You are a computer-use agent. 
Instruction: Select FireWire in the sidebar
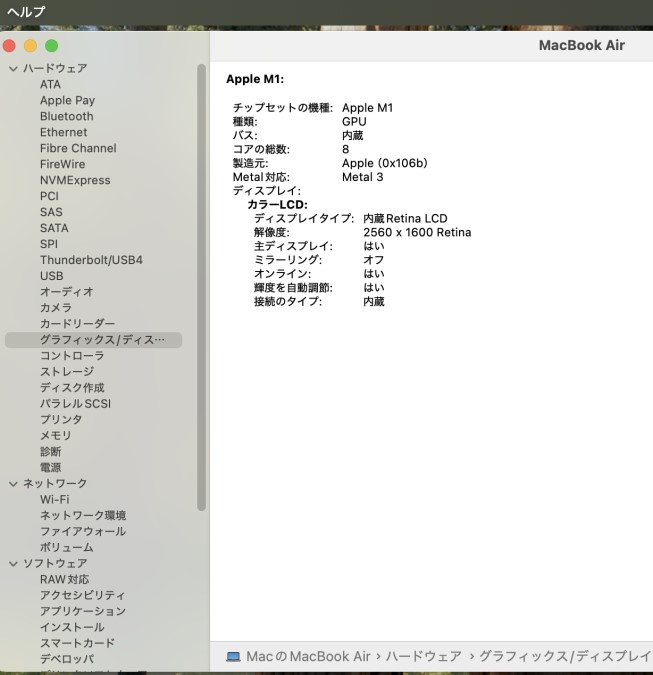coord(63,164)
